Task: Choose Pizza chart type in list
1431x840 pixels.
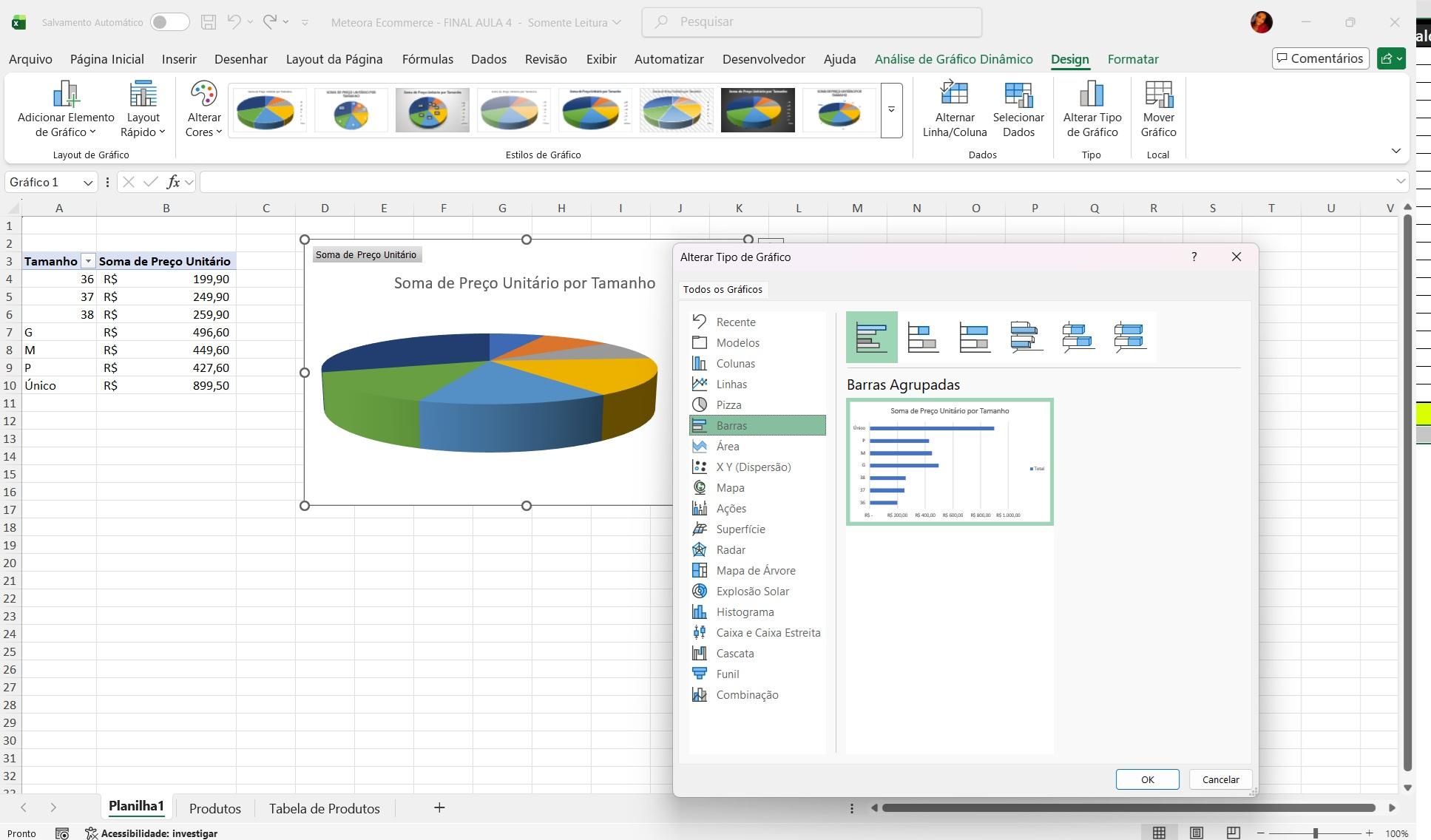Action: tap(728, 405)
